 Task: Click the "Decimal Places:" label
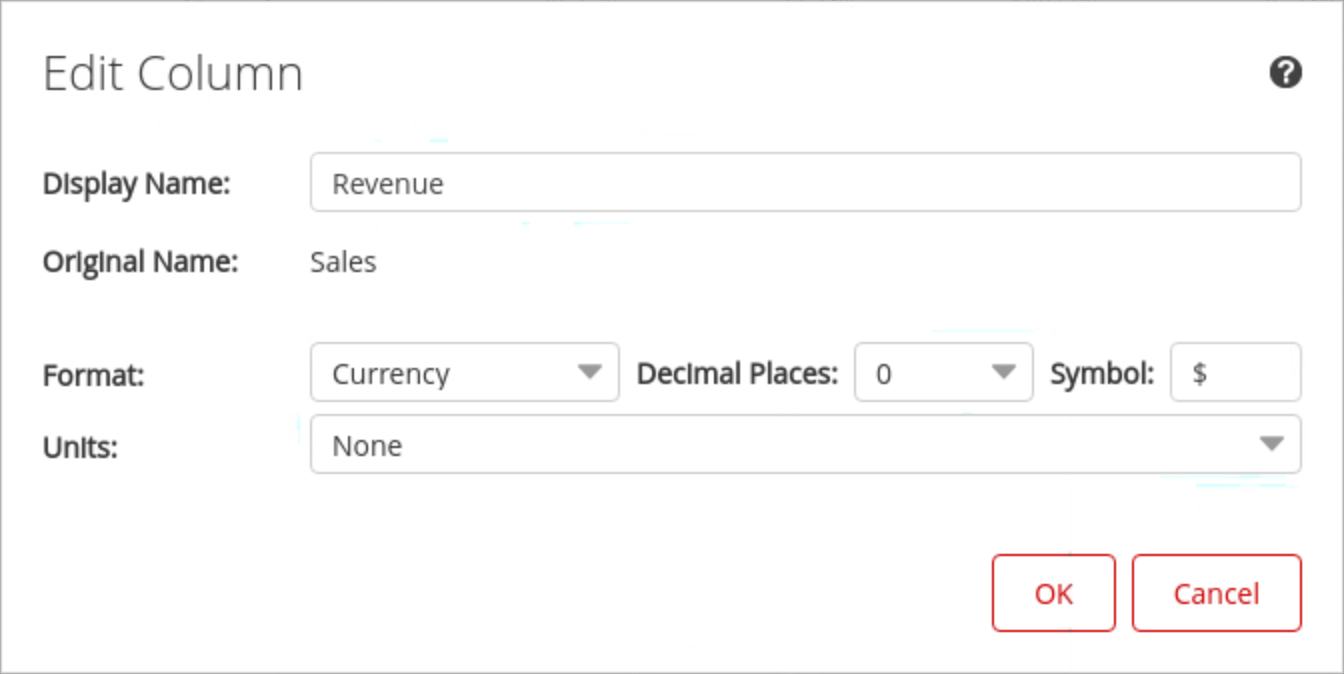point(737,374)
